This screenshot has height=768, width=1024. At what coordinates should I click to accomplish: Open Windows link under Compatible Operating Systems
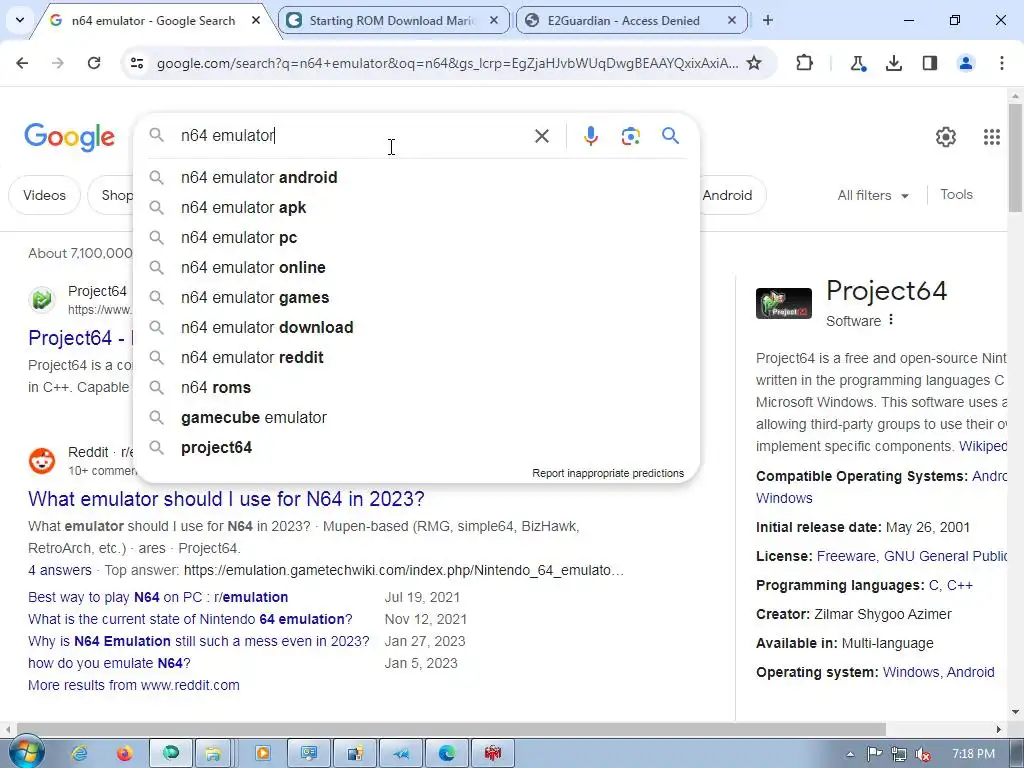coord(784,498)
